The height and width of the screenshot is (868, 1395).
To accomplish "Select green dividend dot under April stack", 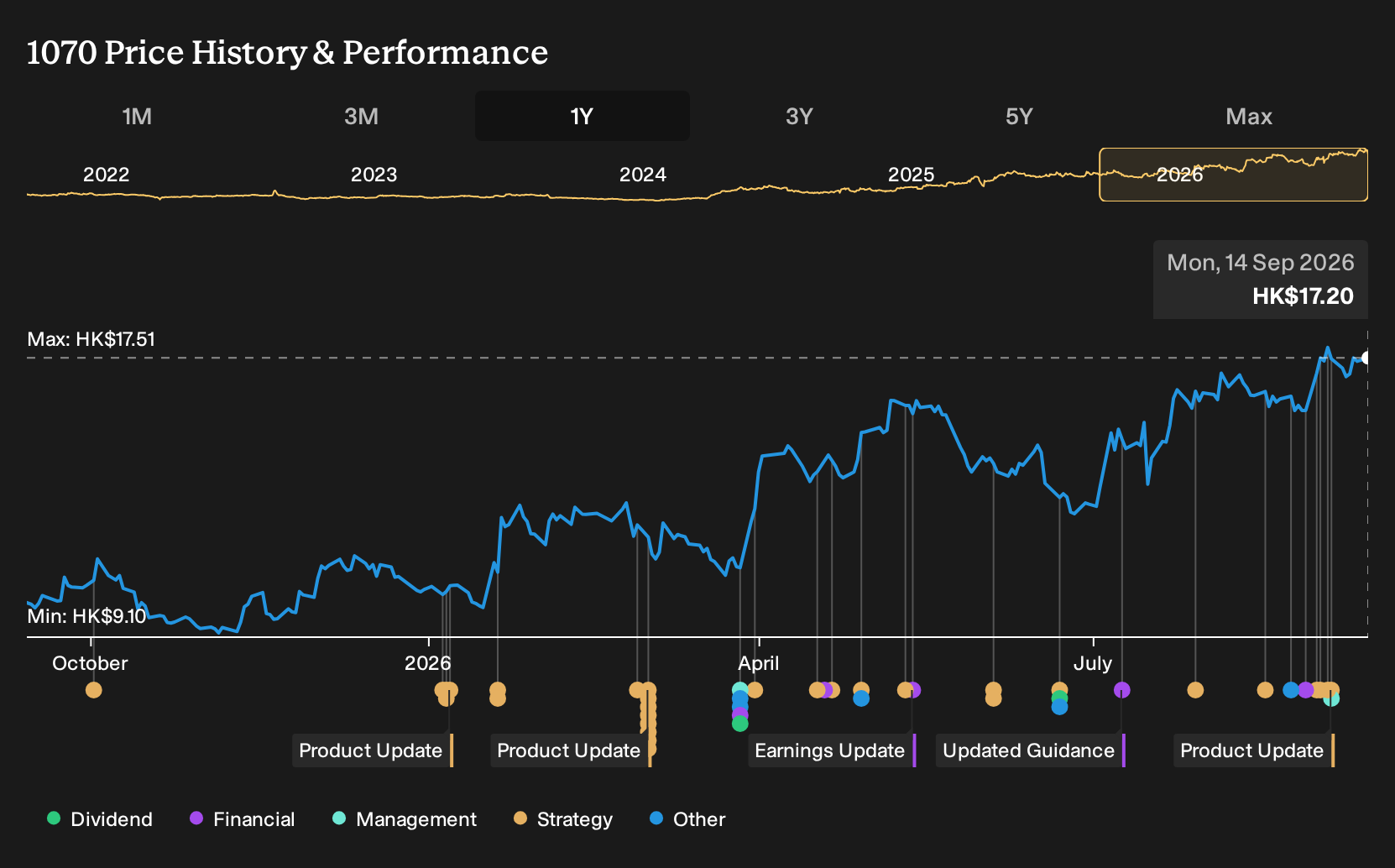I will [739, 724].
